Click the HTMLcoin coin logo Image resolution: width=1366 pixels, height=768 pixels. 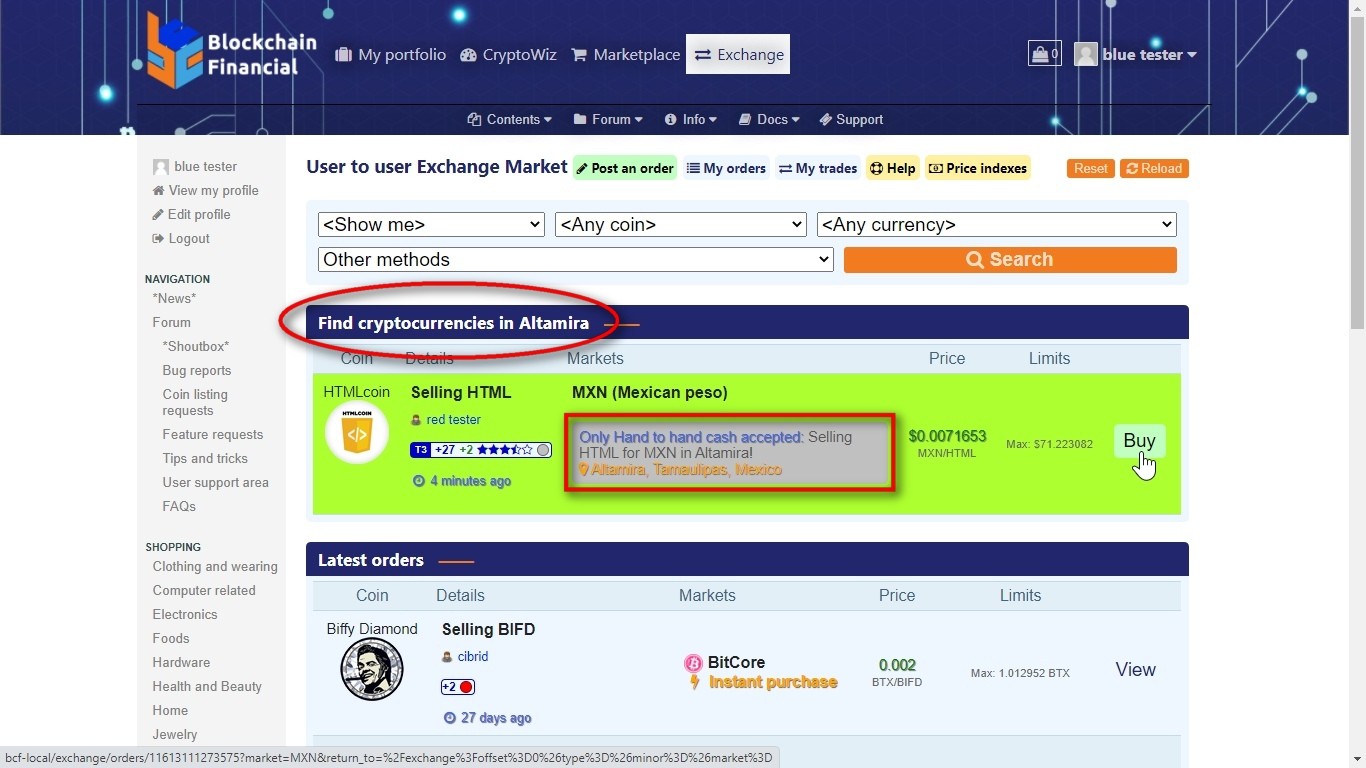[357, 432]
